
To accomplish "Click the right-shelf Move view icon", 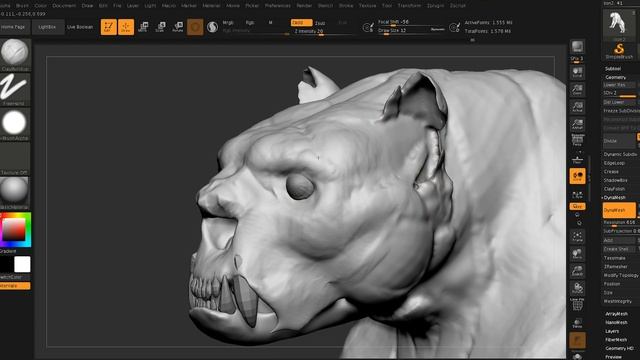I will (577, 254).
